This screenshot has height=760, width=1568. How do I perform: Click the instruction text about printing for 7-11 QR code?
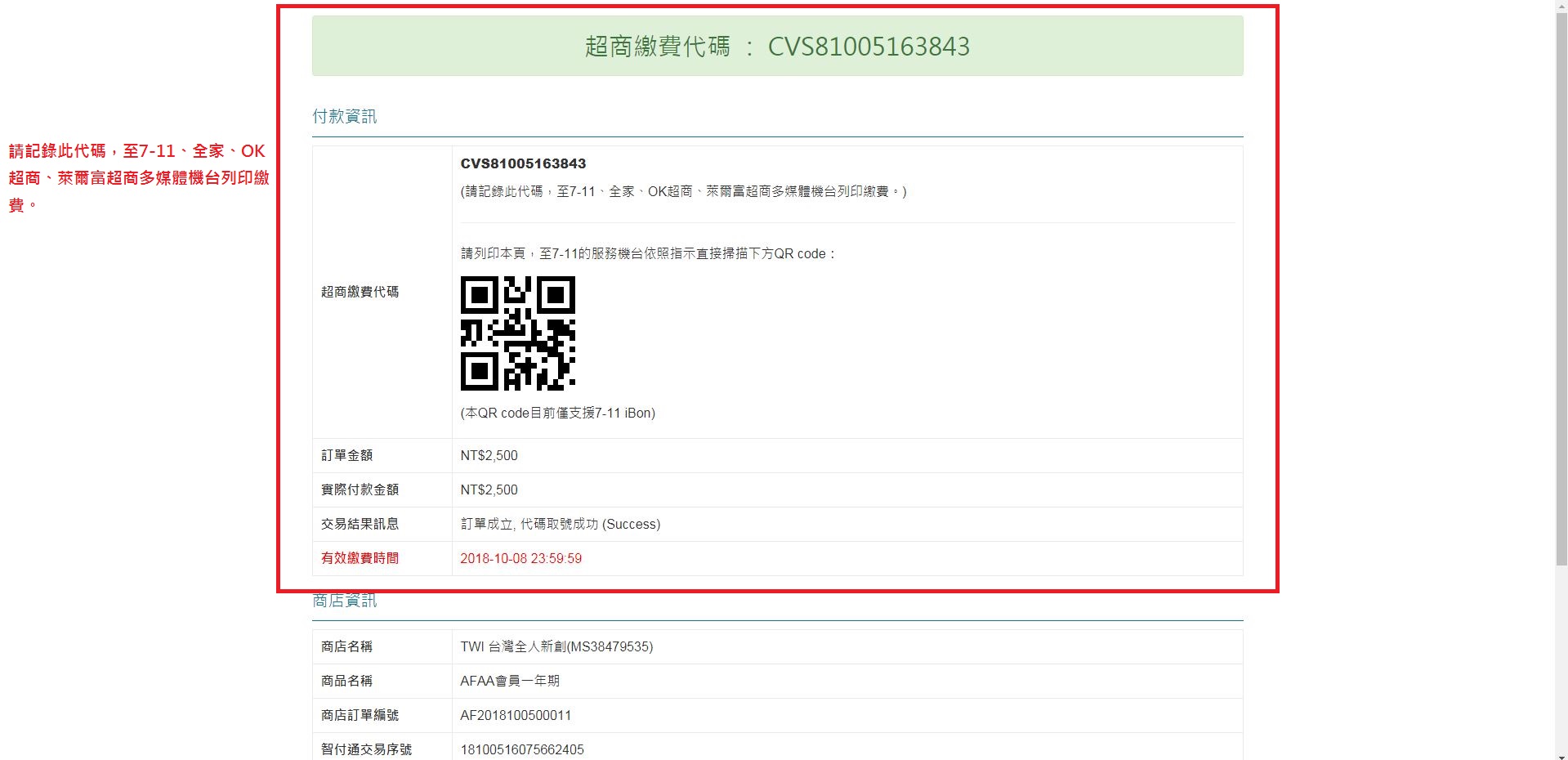[648, 253]
